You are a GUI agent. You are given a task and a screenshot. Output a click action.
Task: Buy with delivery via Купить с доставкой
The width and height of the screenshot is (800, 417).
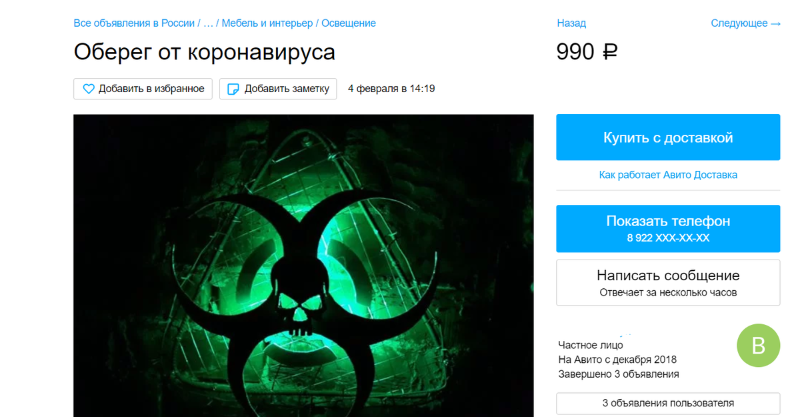click(x=668, y=137)
